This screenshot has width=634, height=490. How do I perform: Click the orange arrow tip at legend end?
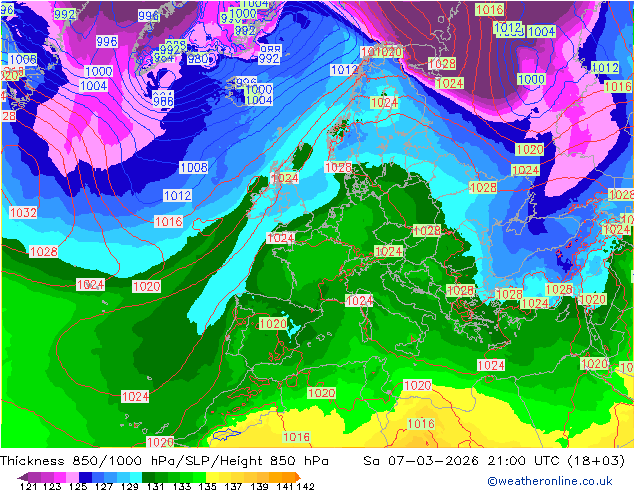(x=298, y=477)
